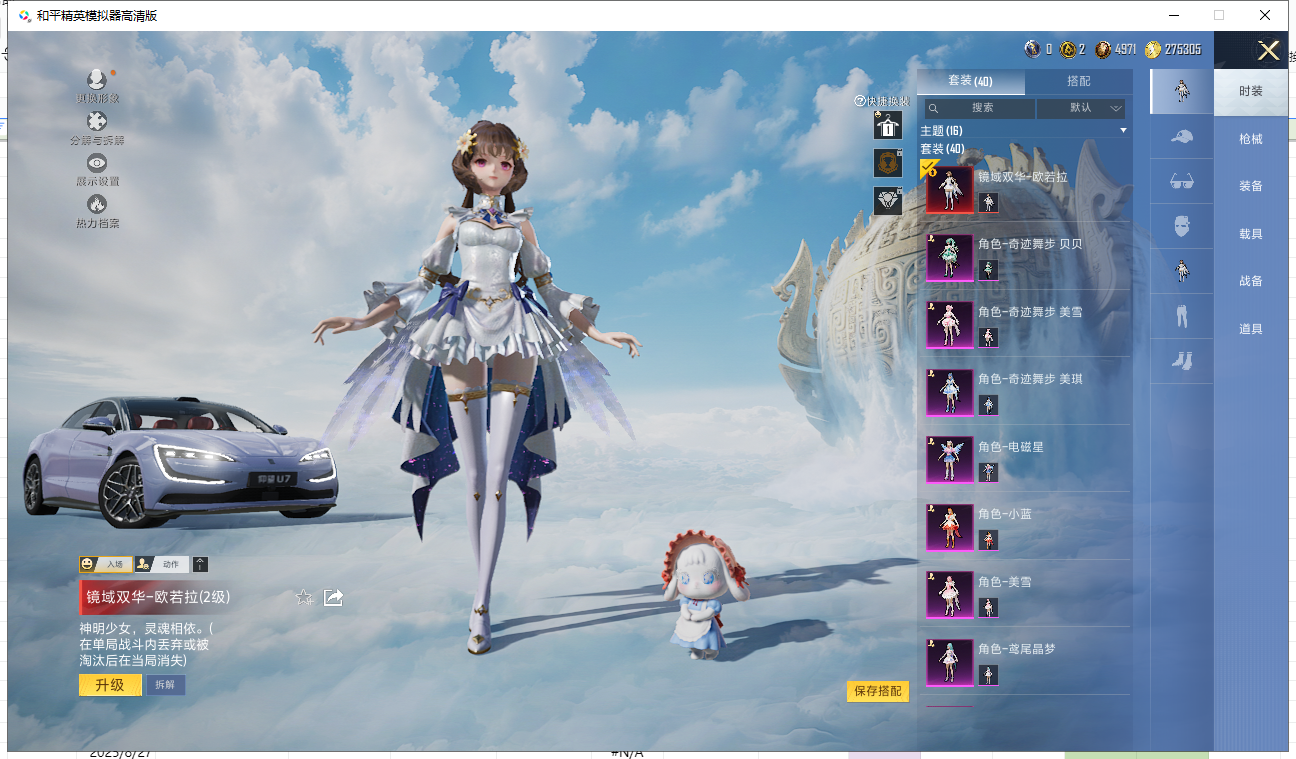
Task: Open 分解与拆解 puzzle piece icon
Action: pos(97,121)
